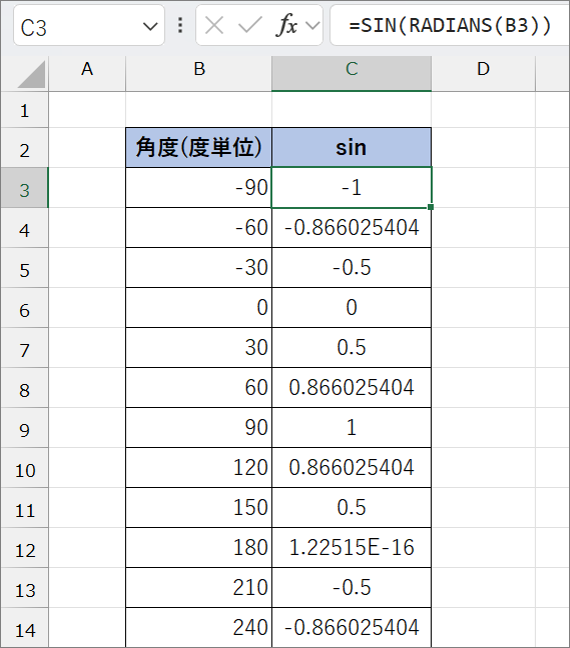Select the row 9 header
This screenshot has height=648, width=570.
[24, 428]
